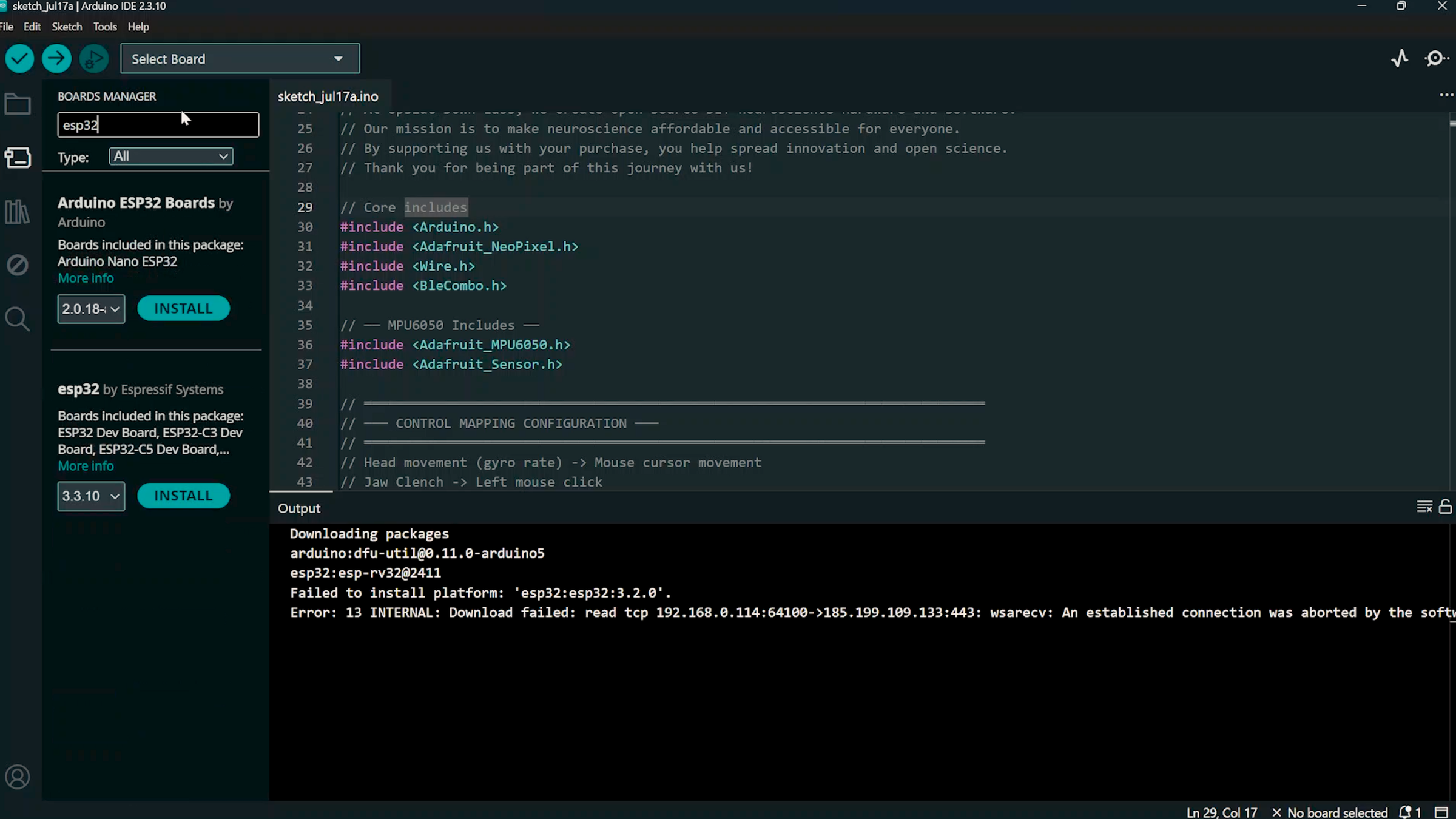
Task: Open the Search sidebar icon
Action: pyautogui.click(x=18, y=318)
